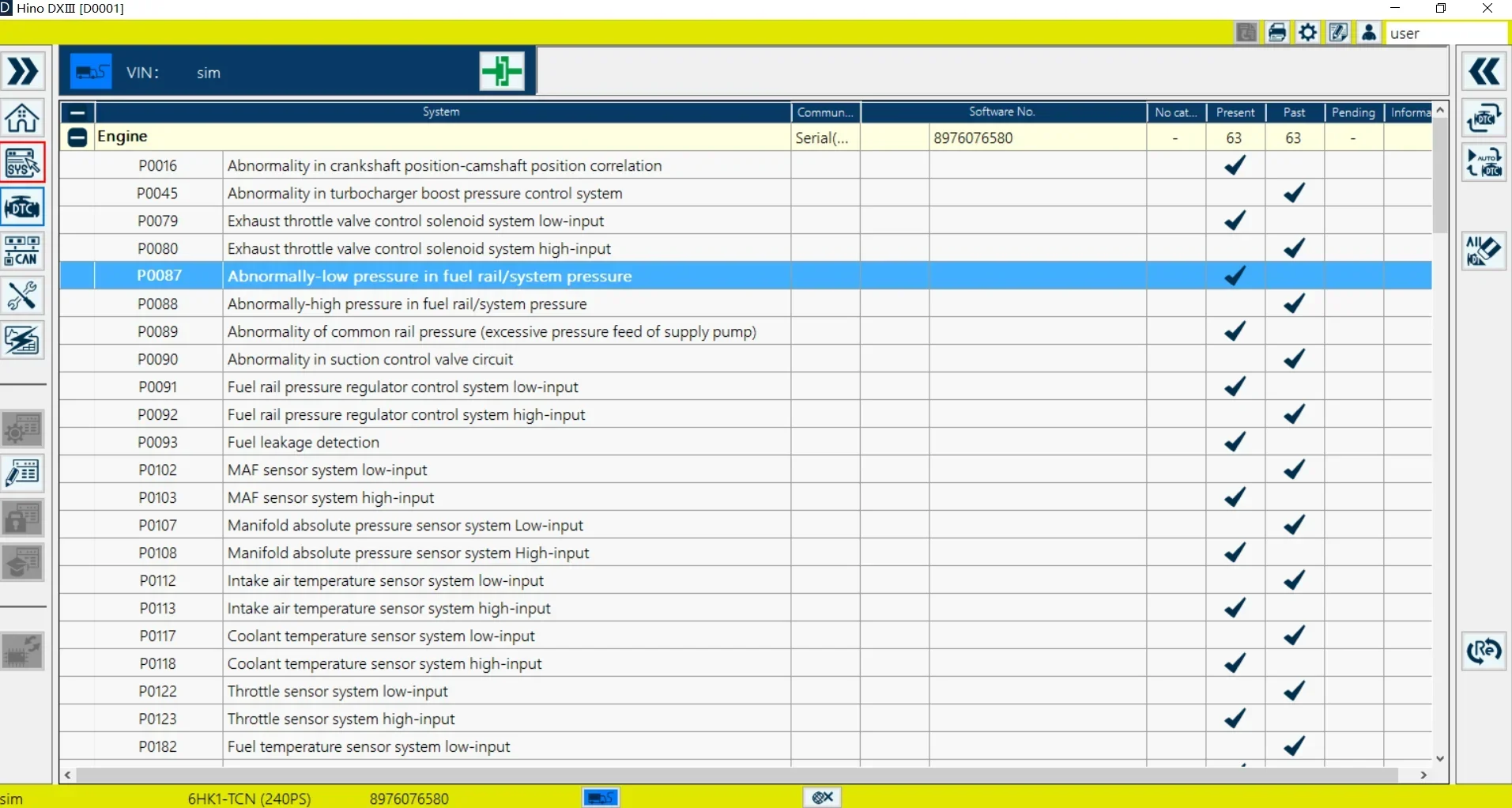Open the CAN communication check icon
The image size is (1512, 808).
coord(23,251)
